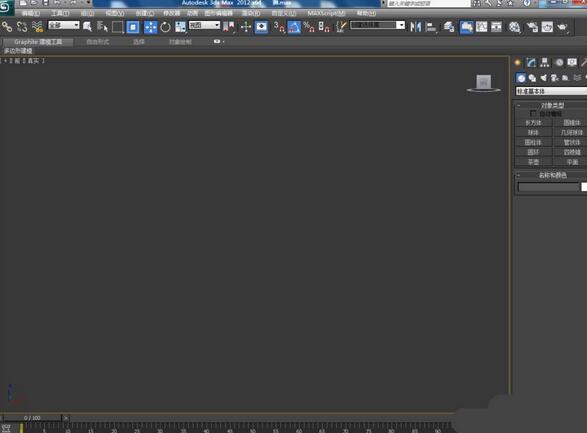This screenshot has width=587, height=433.
Task: Select the Cameras category icon
Action: tap(554, 78)
